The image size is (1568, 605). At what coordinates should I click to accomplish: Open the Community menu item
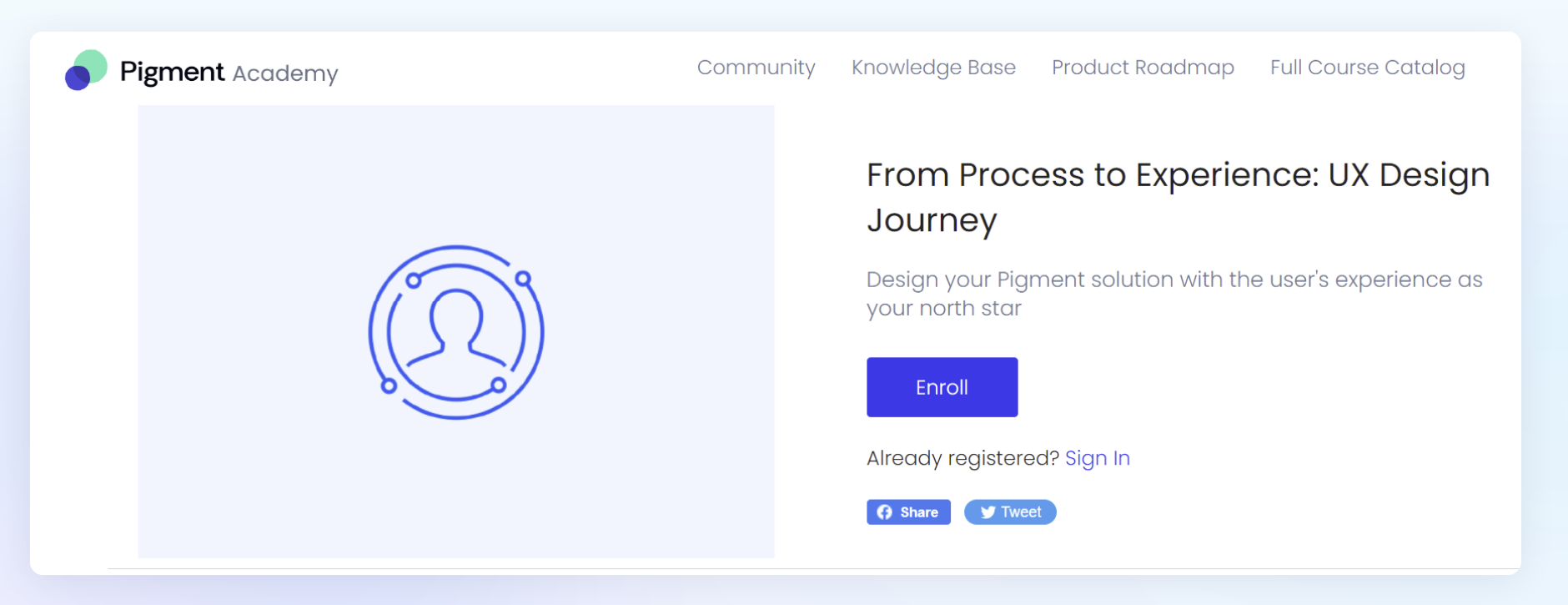click(x=756, y=68)
